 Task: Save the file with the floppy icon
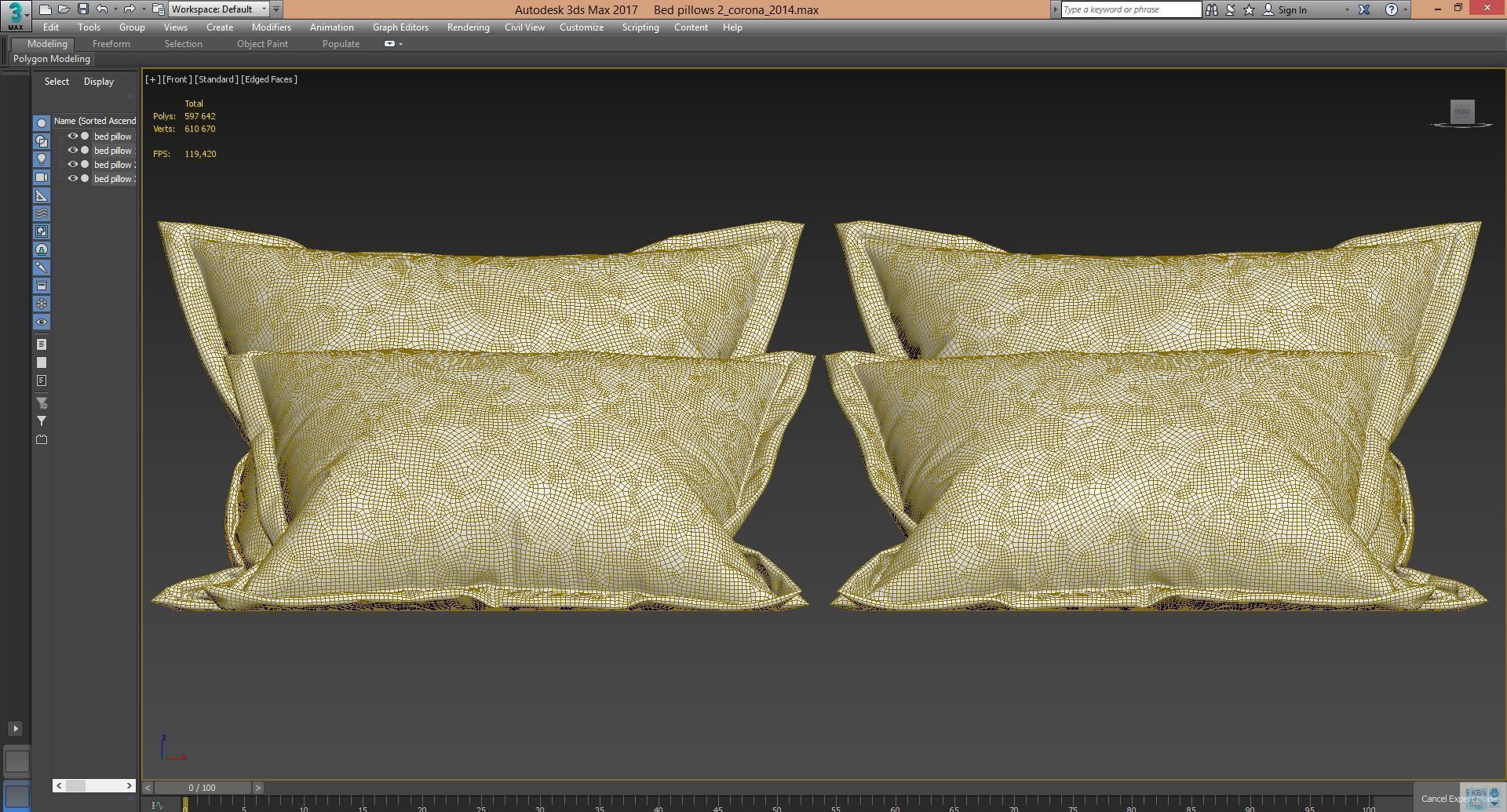83,9
